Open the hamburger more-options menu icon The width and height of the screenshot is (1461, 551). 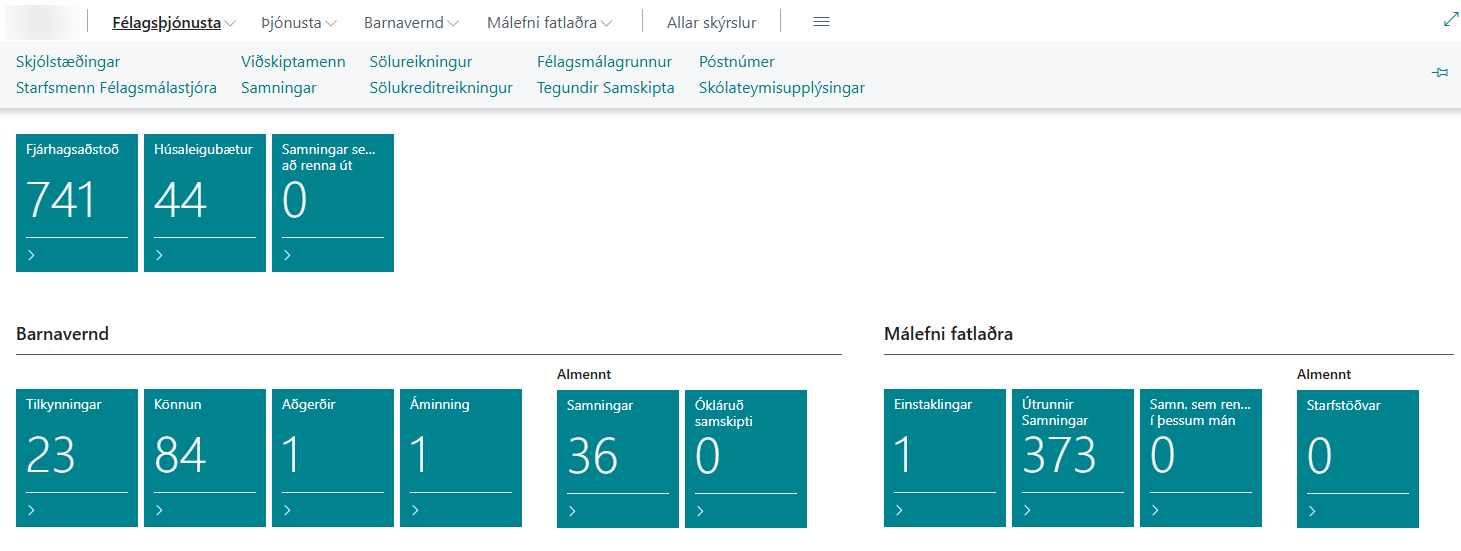pos(821,22)
